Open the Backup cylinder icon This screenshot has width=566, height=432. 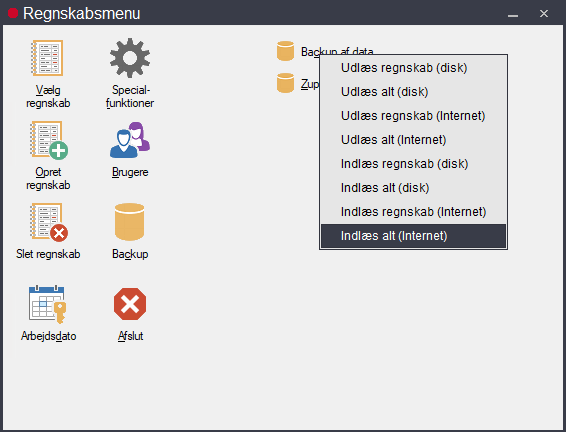click(130, 222)
